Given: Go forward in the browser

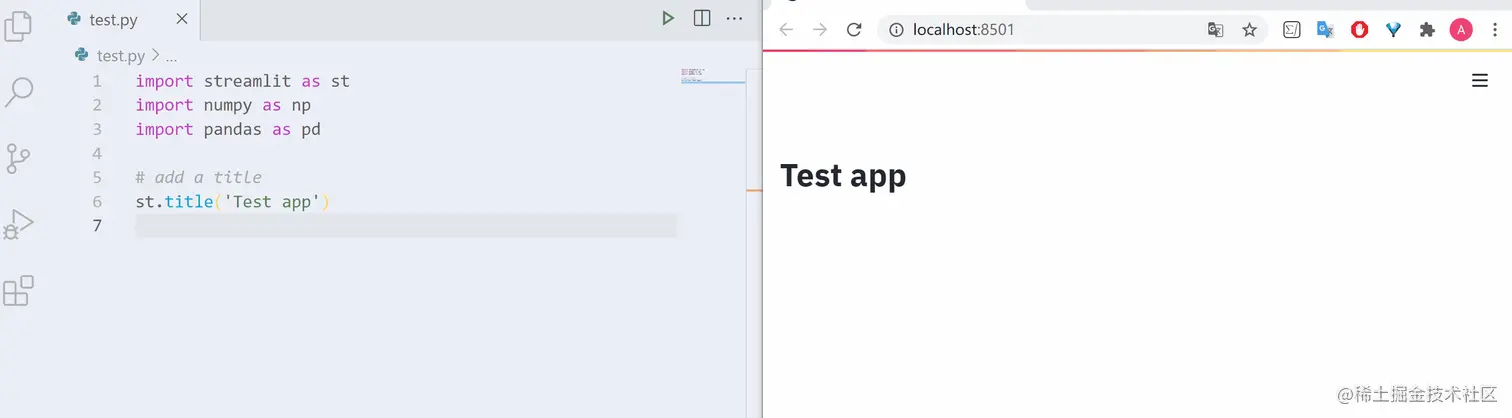Looking at the screenshot, I should click(820, 30).
